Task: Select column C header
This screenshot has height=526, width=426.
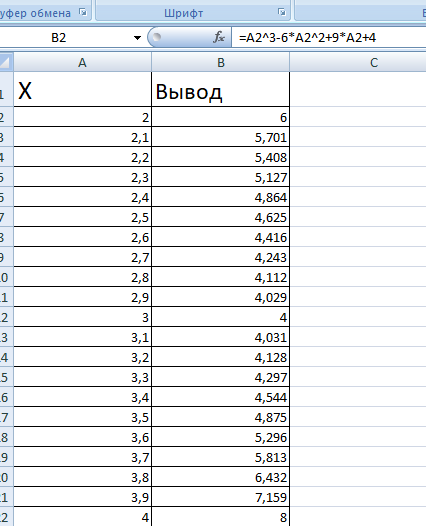Action: pyautogui.click(x=358, y=62)
